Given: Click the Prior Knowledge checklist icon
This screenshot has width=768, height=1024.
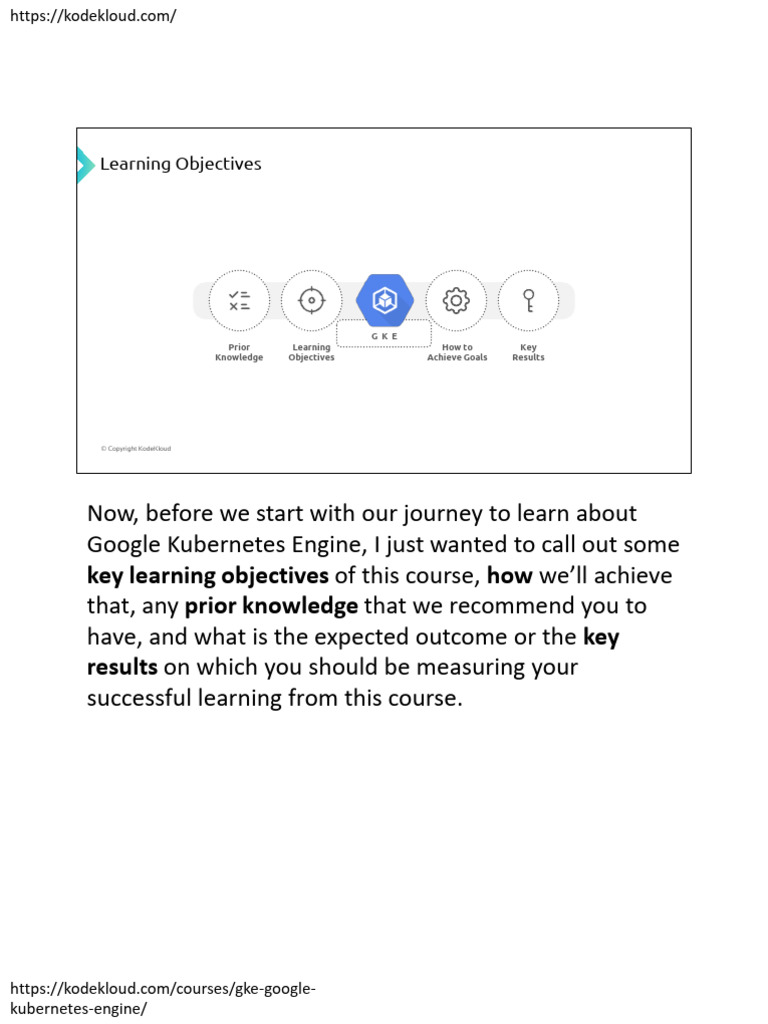Looking at the screenshot, I should (x=239, y=300).
